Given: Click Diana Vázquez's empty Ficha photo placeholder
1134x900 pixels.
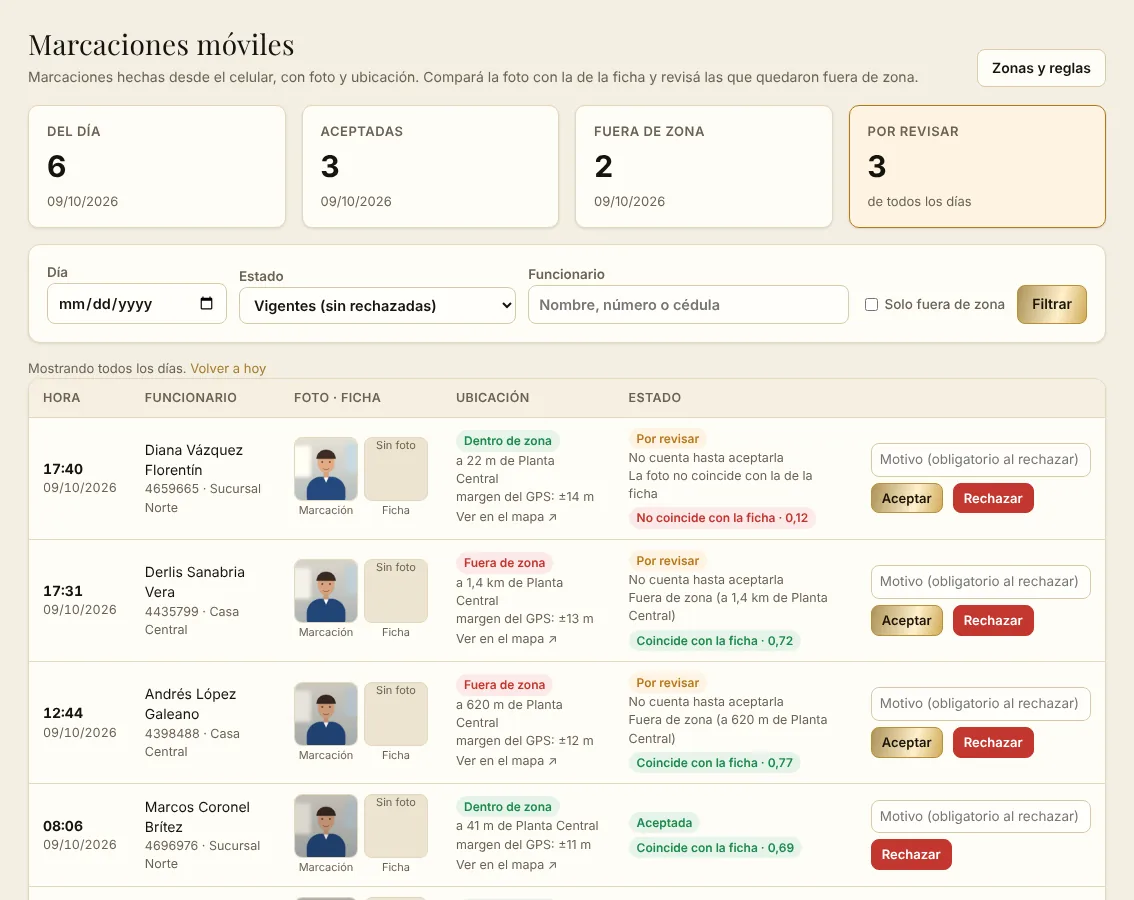Looking at the screenshot, I should click(396, 468).
